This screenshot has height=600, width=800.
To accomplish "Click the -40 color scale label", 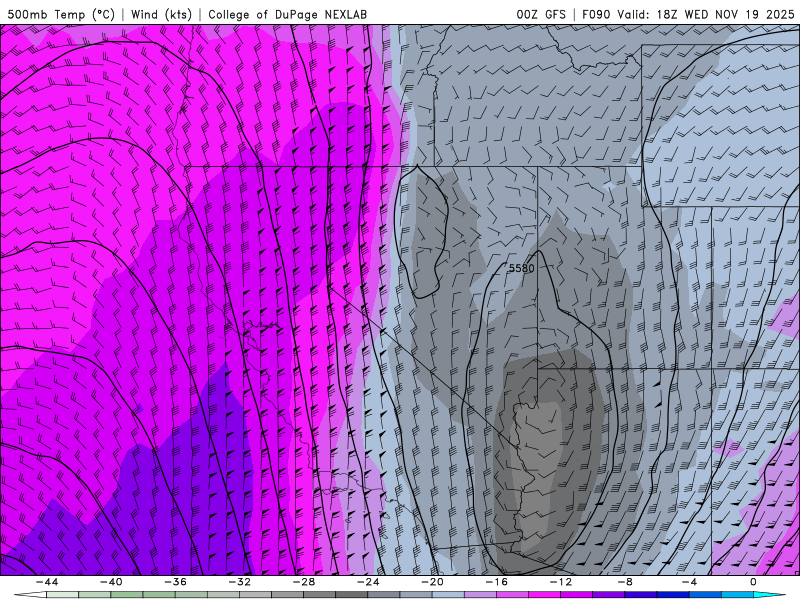I will (111, 582).
